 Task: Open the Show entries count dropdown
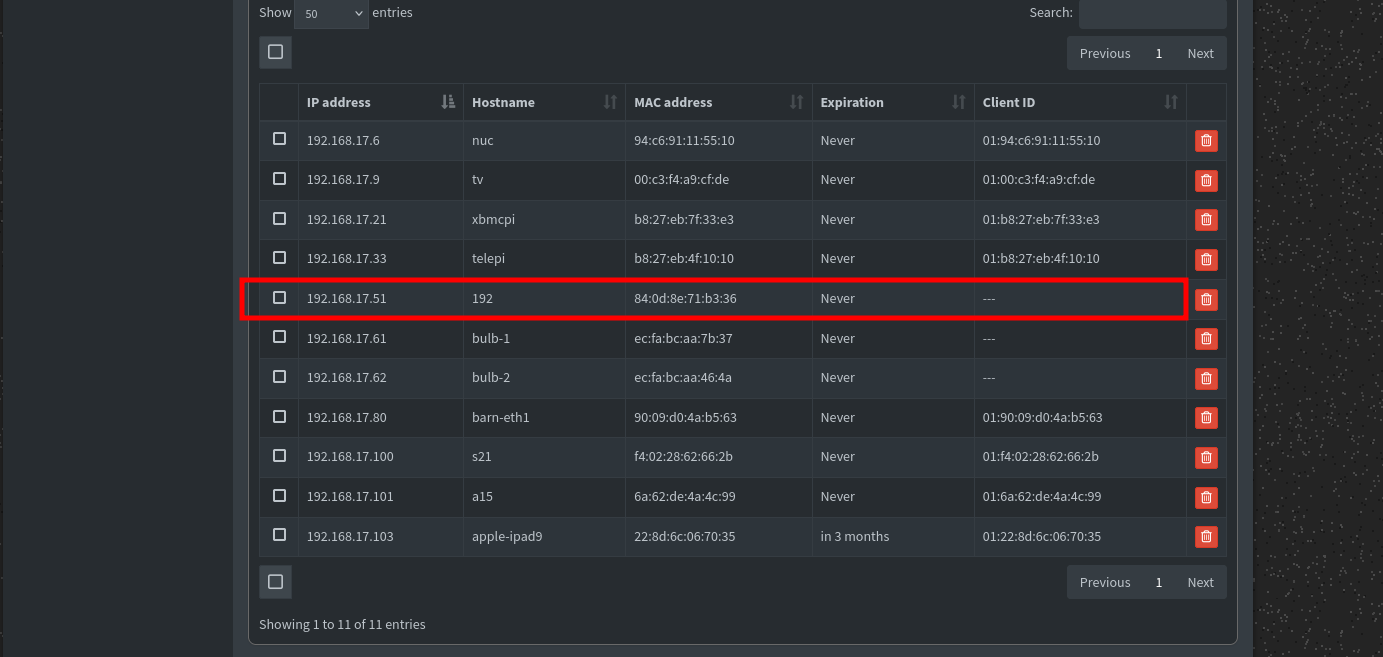pyautogui.click(x=331, y=14)
